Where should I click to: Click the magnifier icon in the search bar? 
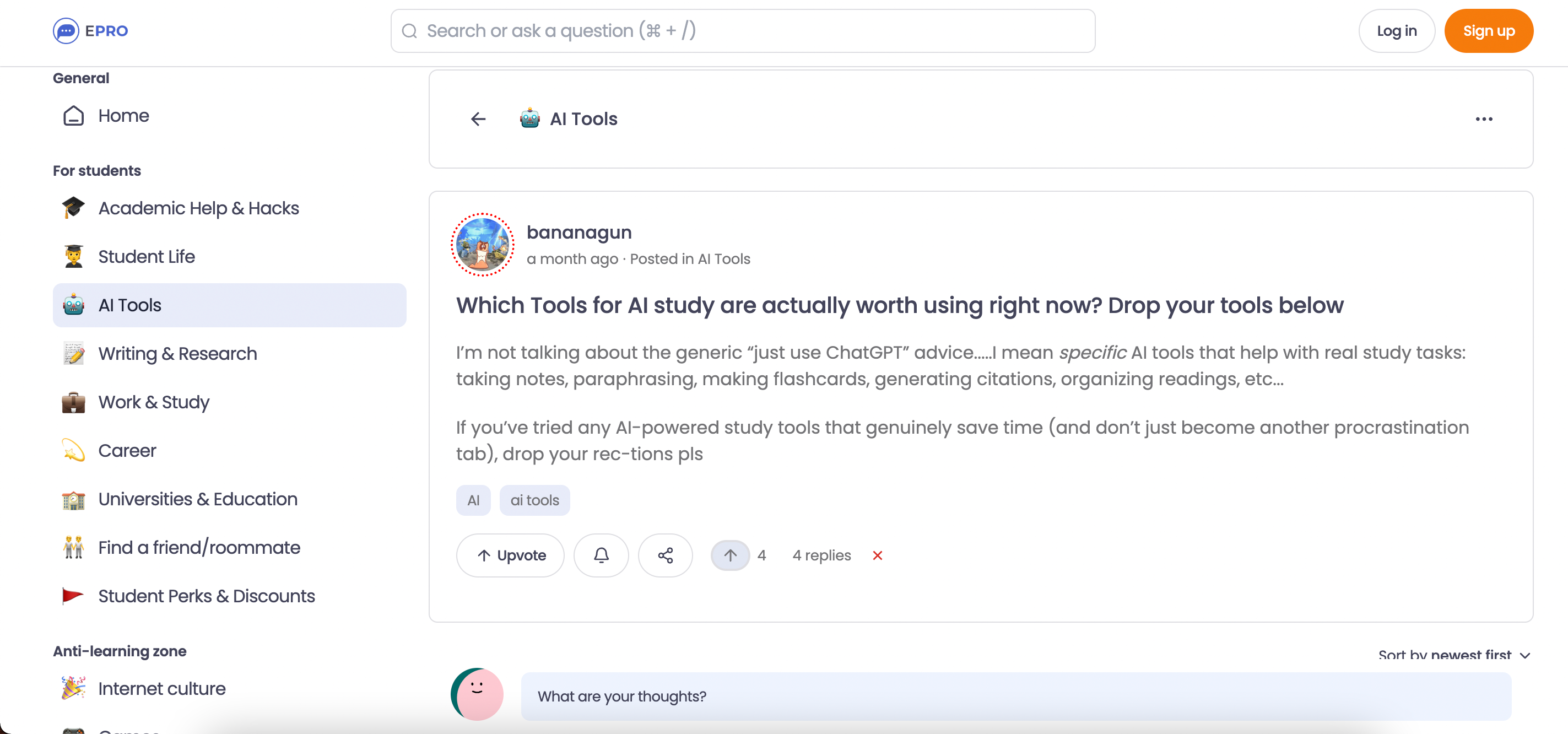[x=410, y=30]
